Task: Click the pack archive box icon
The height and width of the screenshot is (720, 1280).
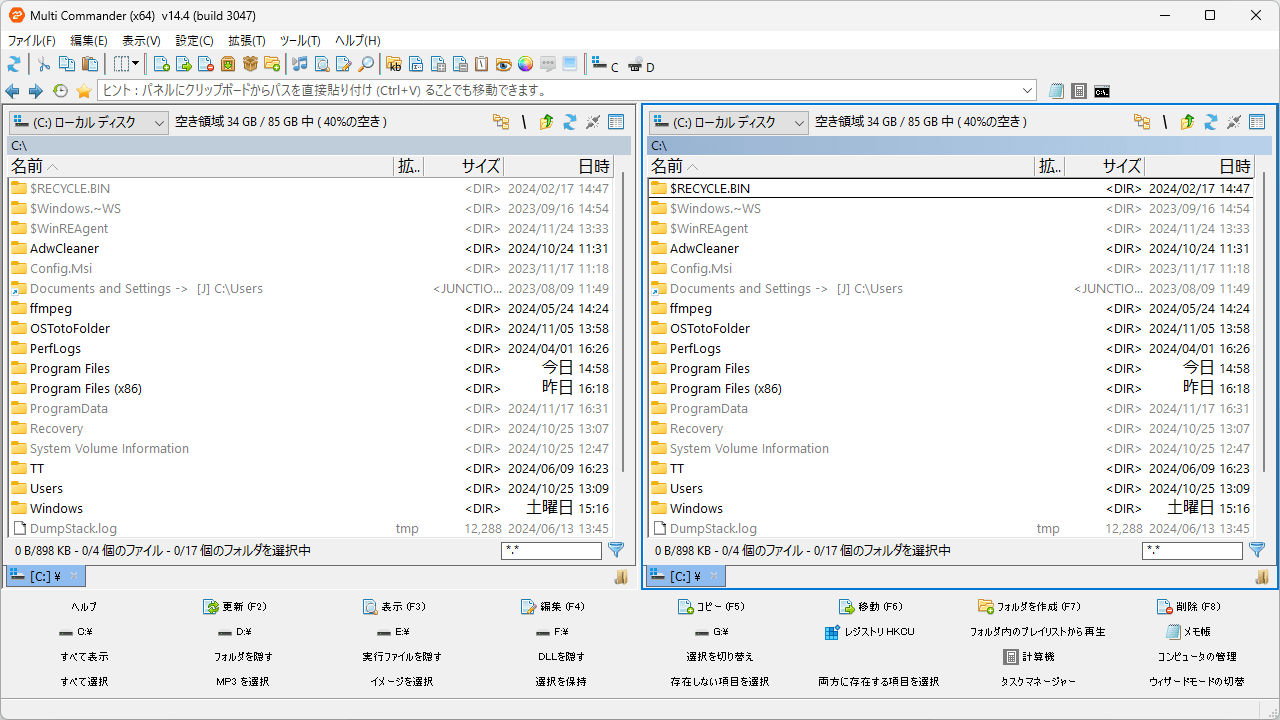Action: [228, 64]
